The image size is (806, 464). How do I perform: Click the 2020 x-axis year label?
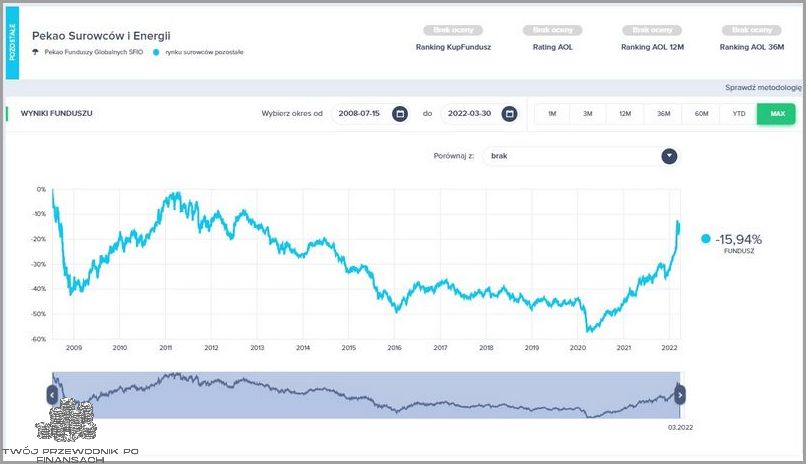[578, 348]
